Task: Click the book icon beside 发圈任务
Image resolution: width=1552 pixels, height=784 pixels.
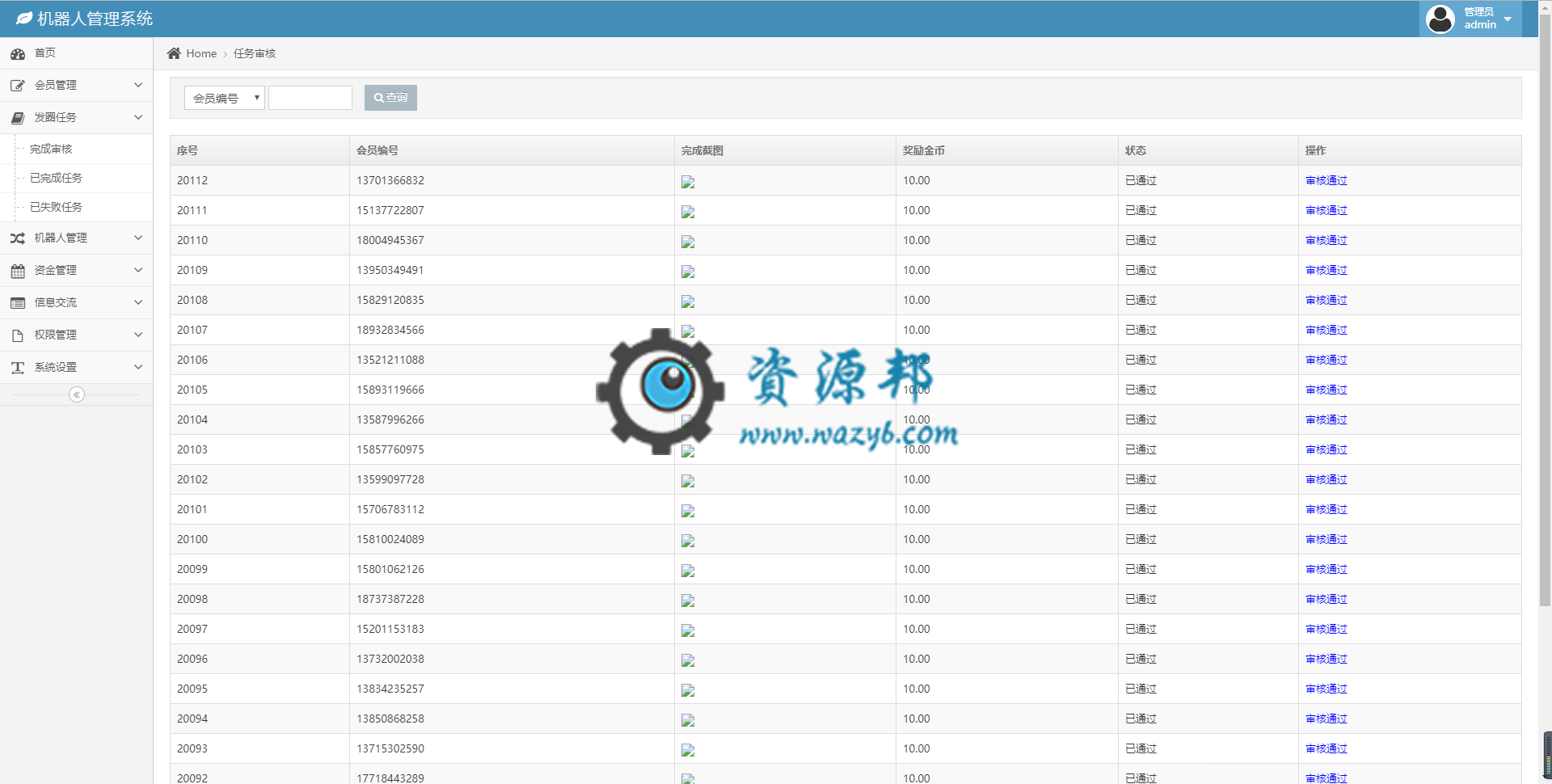Action: tap(18, 118)
